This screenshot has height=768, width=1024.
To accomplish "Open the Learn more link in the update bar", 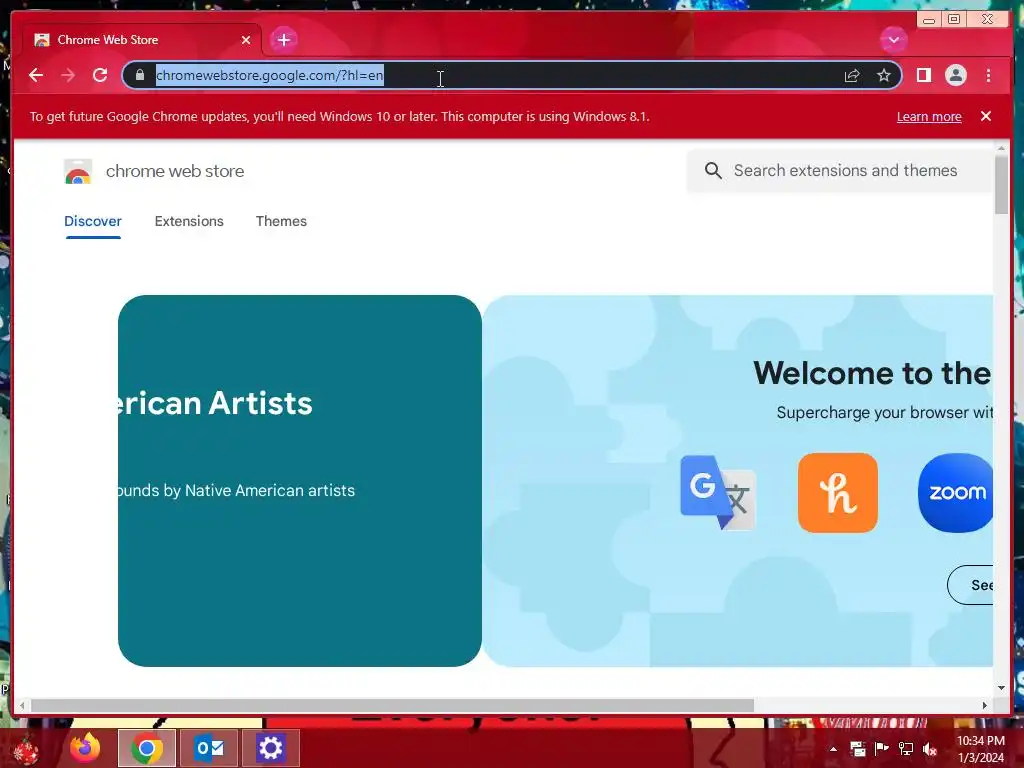I will coord(929,117).
